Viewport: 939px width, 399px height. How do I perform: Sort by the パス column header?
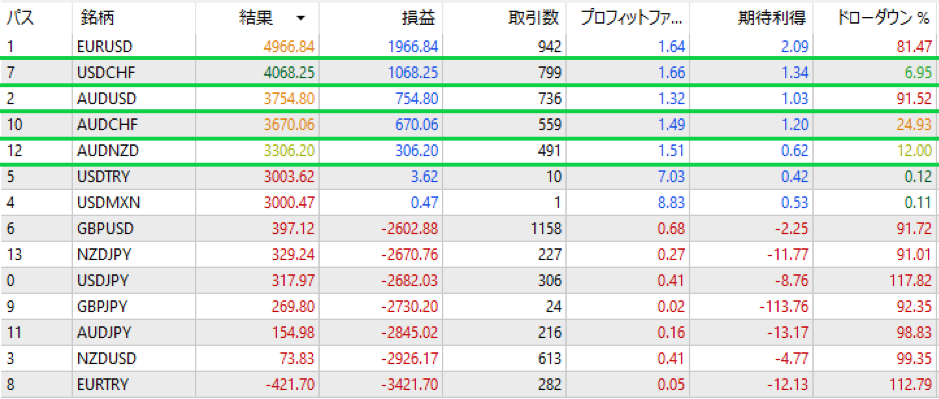pyautogui.click(x=20, y=19)
